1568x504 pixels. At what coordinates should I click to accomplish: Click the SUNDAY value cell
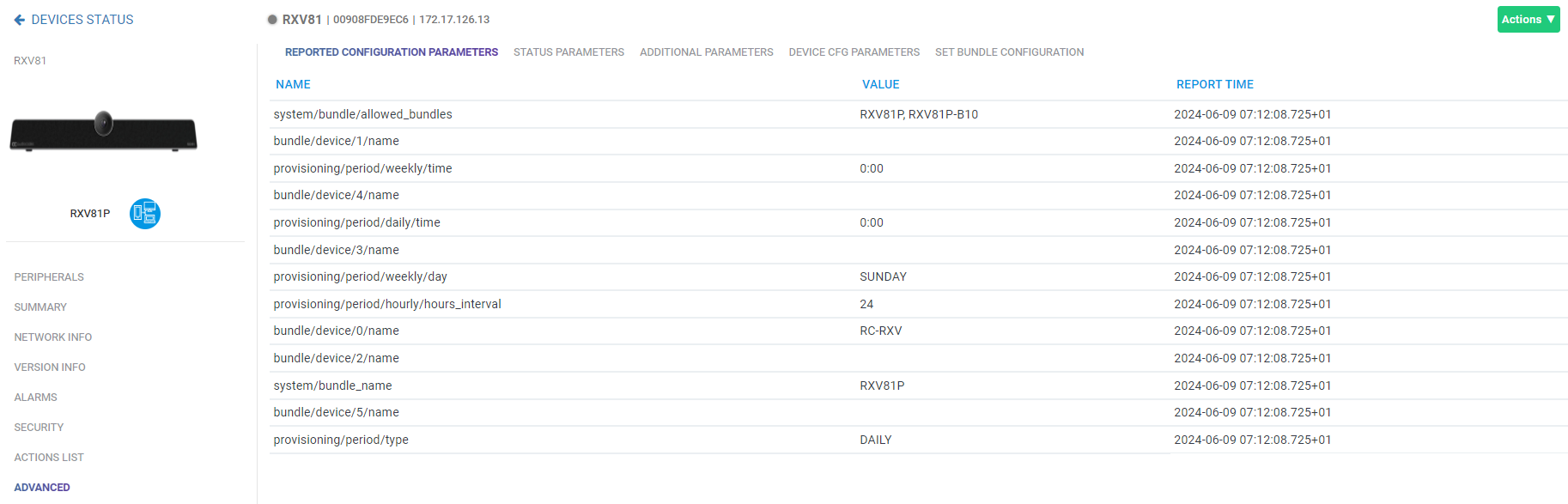(883, 276)
